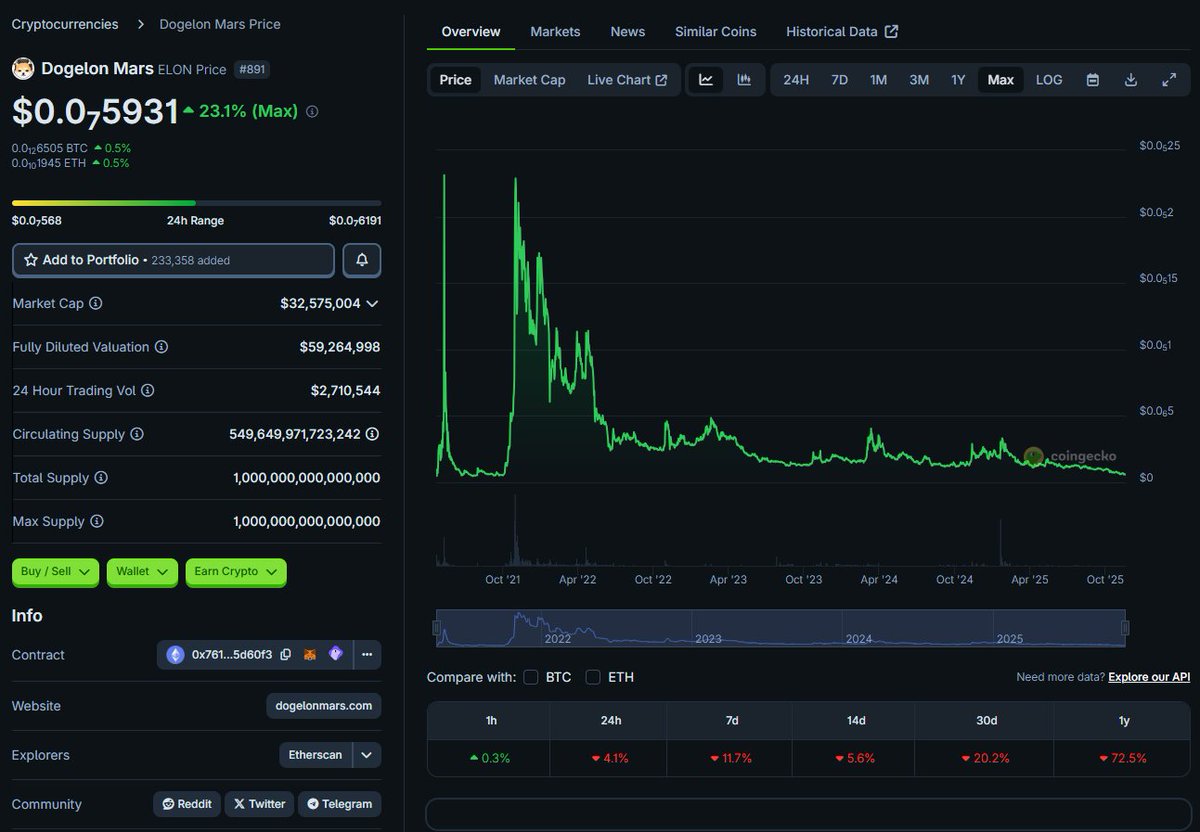Add token to MetaMask icon
This screenshot has height=832, width=1200.
click(x=309, y=654)
